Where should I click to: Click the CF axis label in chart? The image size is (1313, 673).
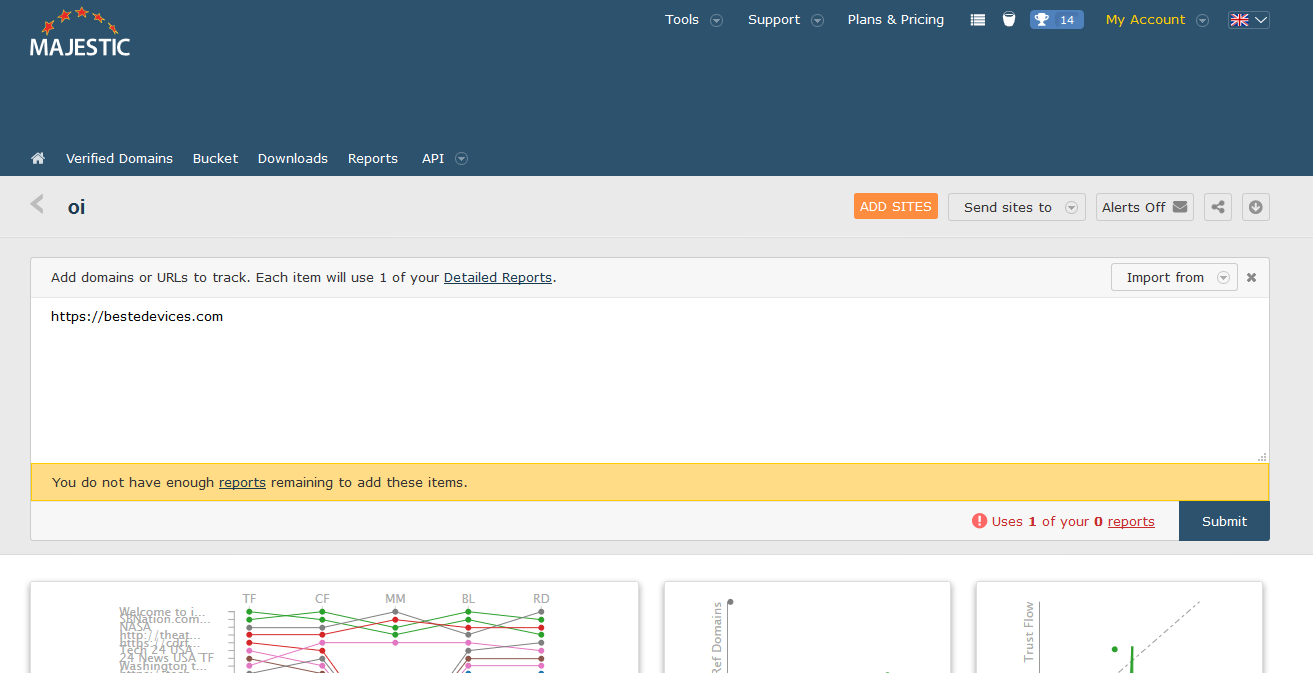(322, 599)
